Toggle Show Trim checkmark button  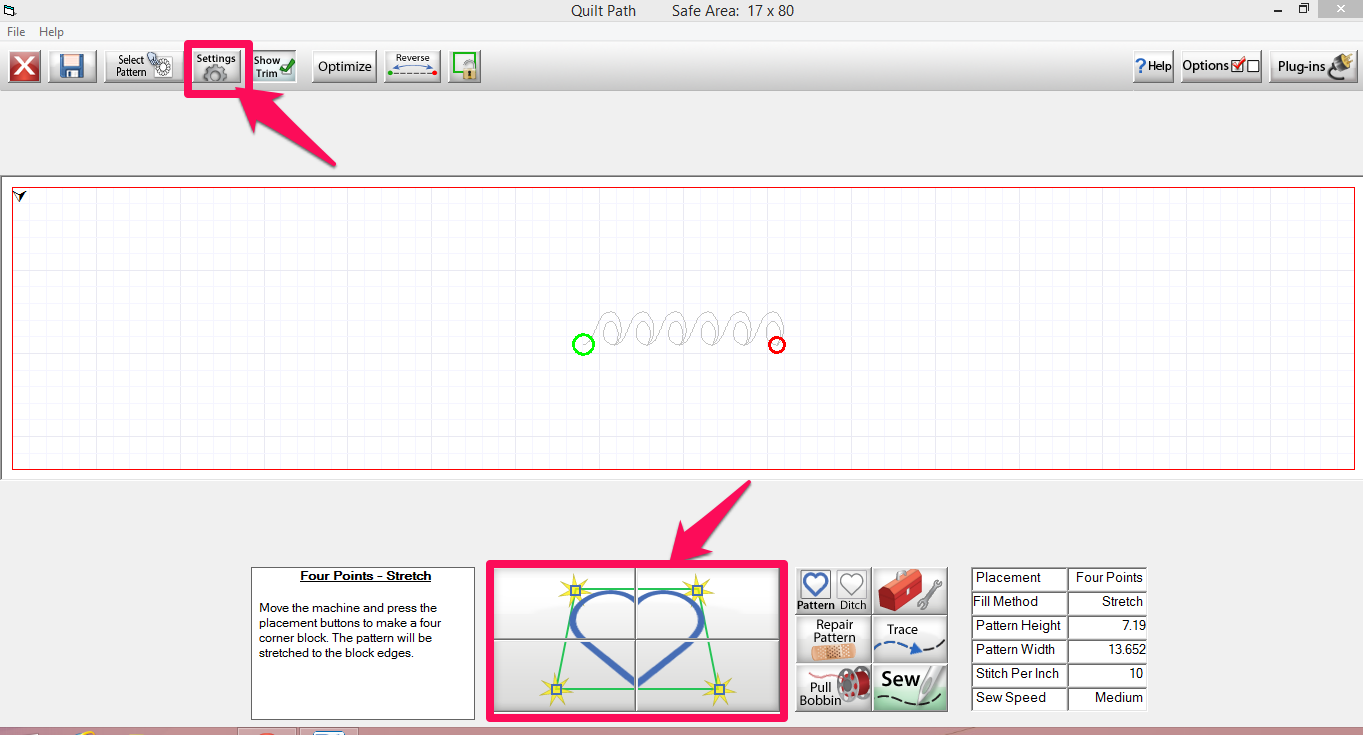click(274, 67)
